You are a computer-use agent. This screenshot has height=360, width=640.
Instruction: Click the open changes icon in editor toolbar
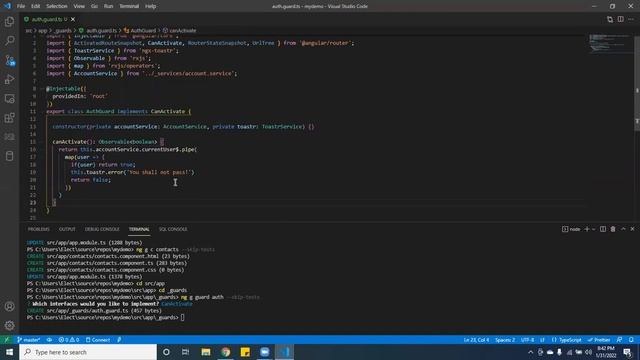click(x=610, y=19)
